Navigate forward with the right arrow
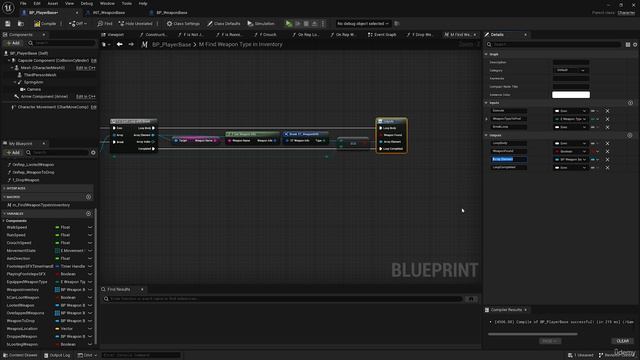The image size is (640, 360). coord(131,44)
